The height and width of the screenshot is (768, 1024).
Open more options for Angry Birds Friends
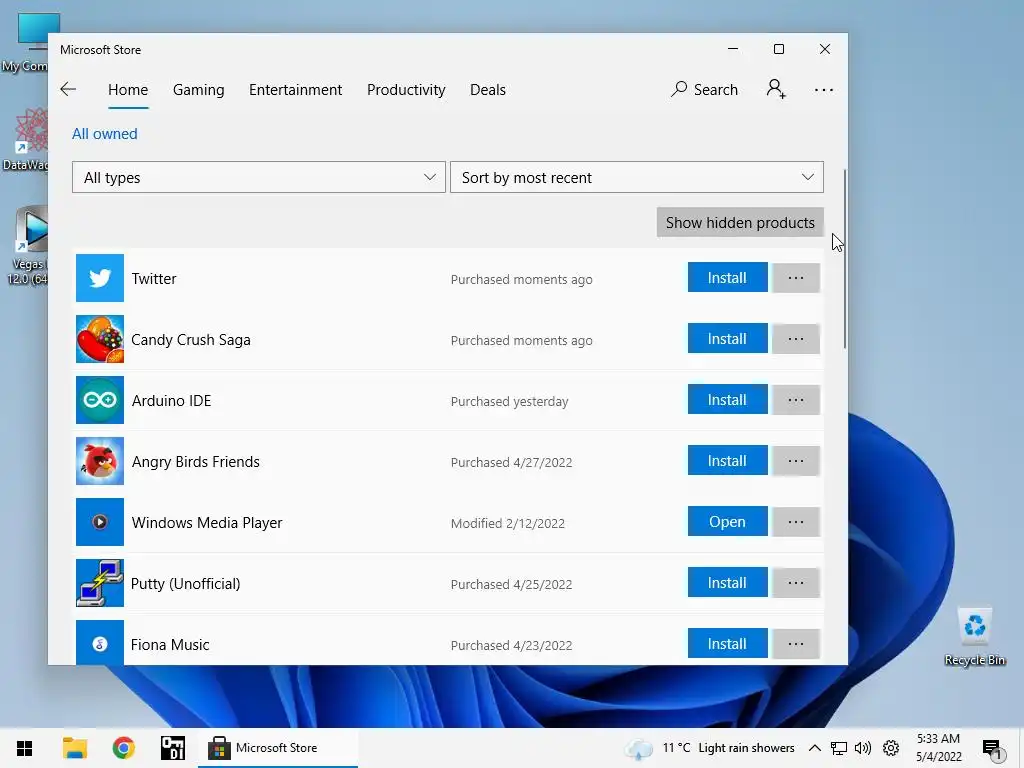pyautogui.click(x=795, y=460)
